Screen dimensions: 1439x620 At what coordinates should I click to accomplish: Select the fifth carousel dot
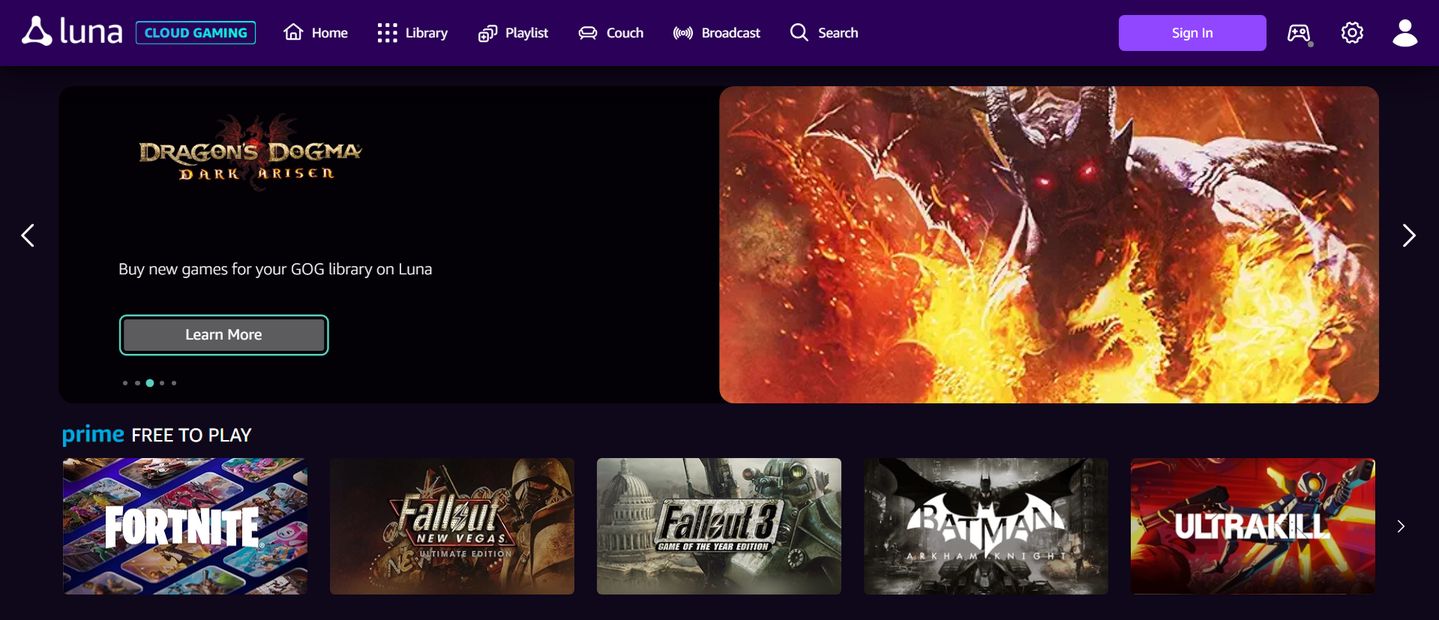174,383
